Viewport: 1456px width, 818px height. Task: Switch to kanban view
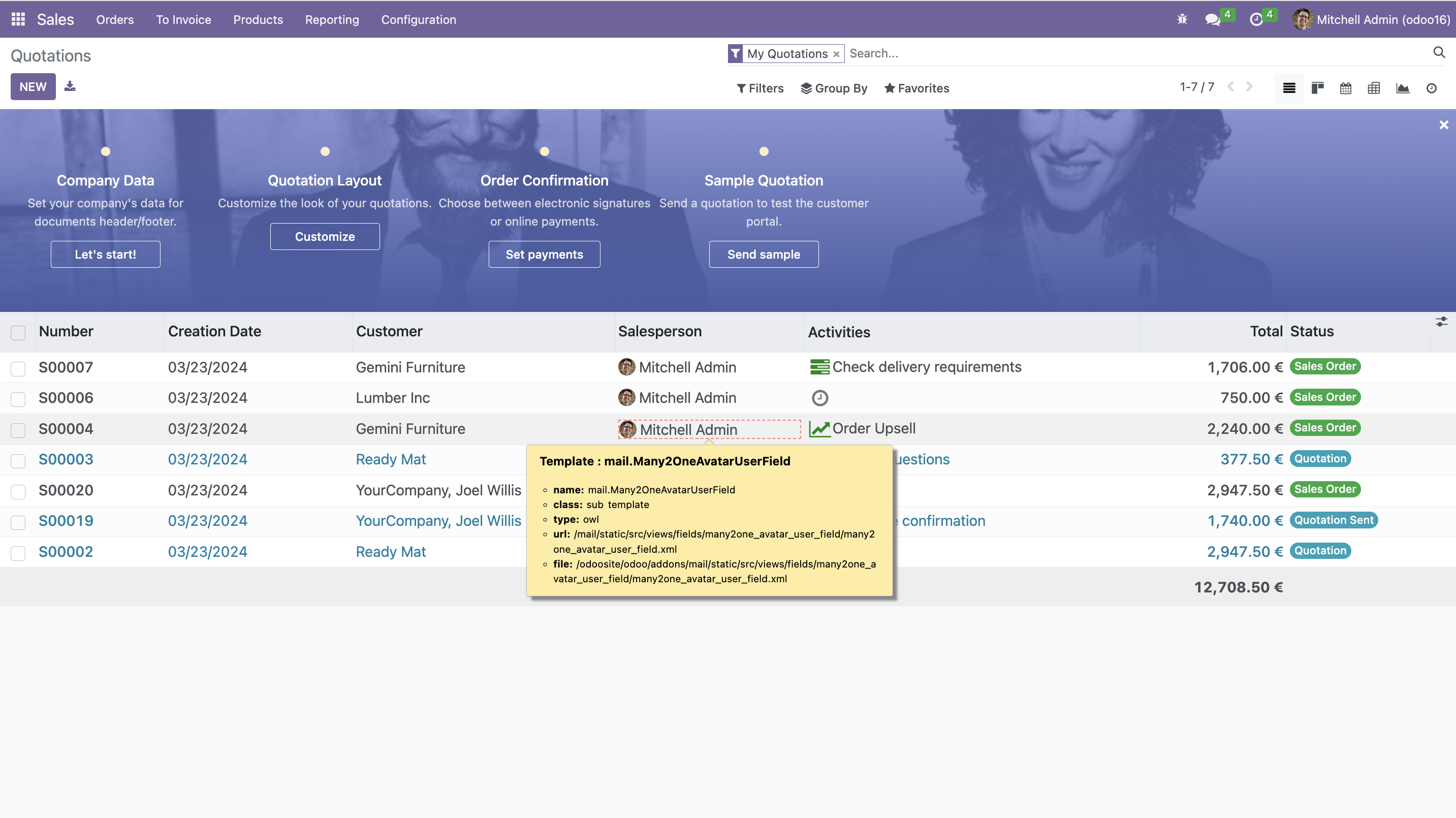coord(1317,87)
